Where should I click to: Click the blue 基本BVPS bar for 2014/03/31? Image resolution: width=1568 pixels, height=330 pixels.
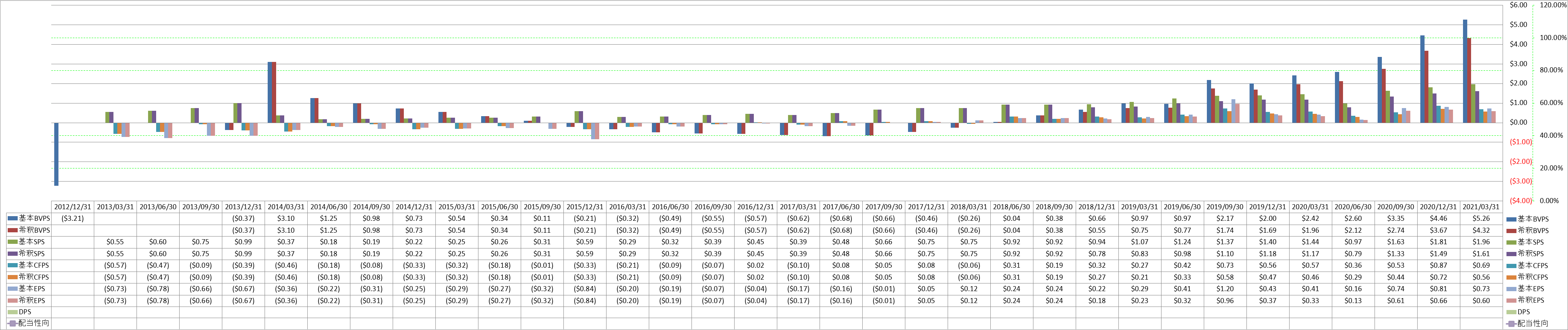pos(270,92)
